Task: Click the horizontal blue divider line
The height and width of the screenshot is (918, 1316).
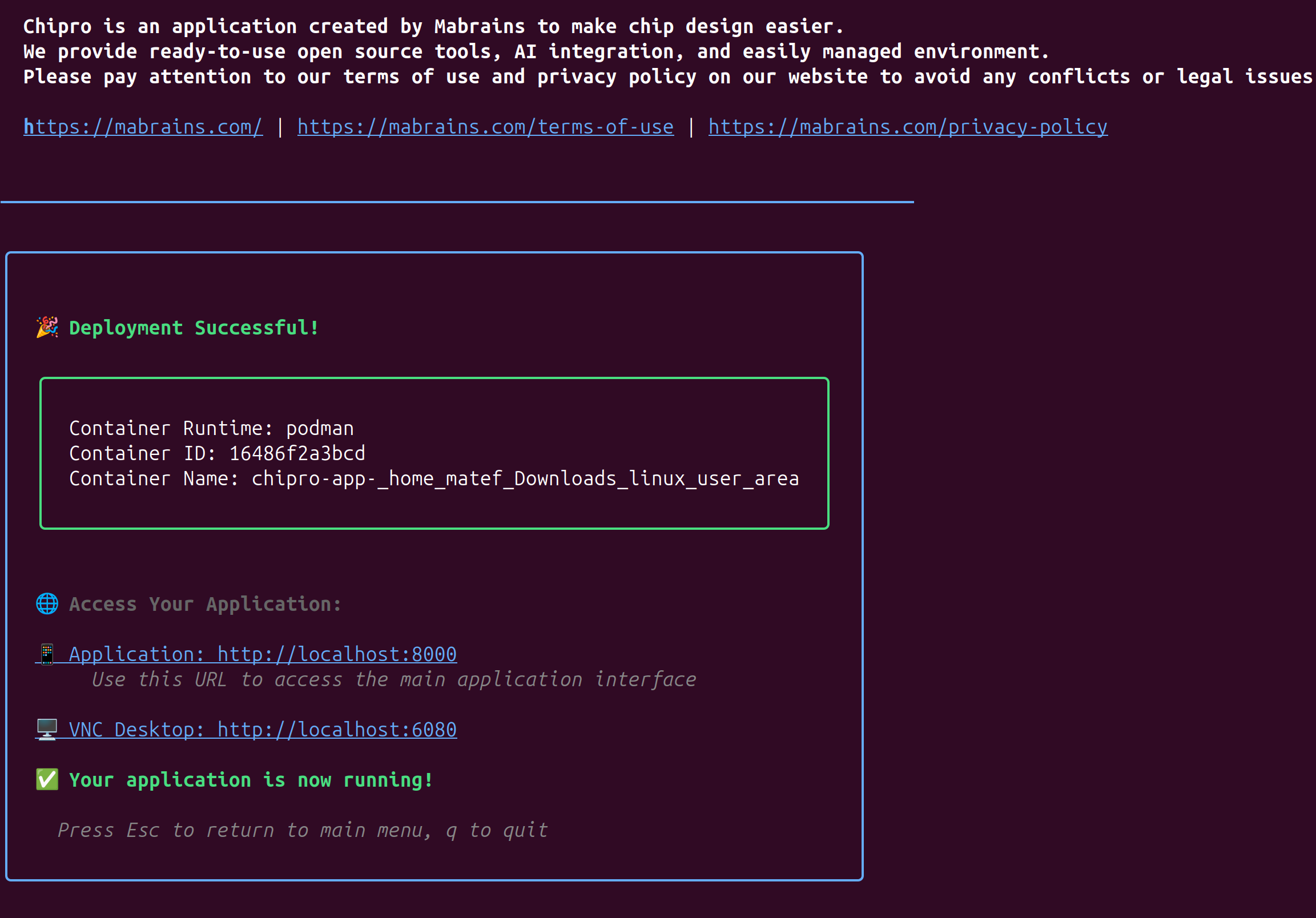Action: [x=457, y=202]
